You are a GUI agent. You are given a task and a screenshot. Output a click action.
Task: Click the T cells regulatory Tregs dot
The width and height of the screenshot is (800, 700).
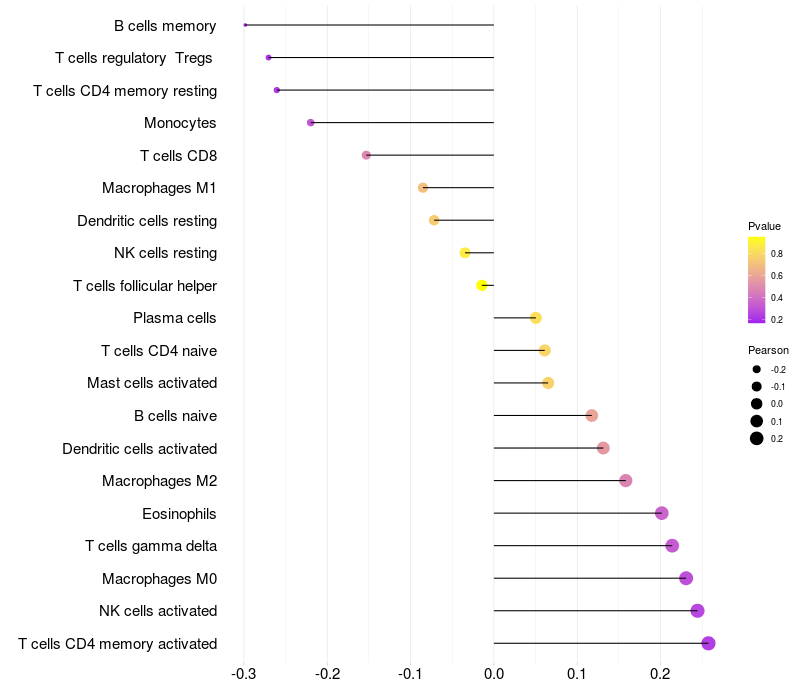coord(268,58)
